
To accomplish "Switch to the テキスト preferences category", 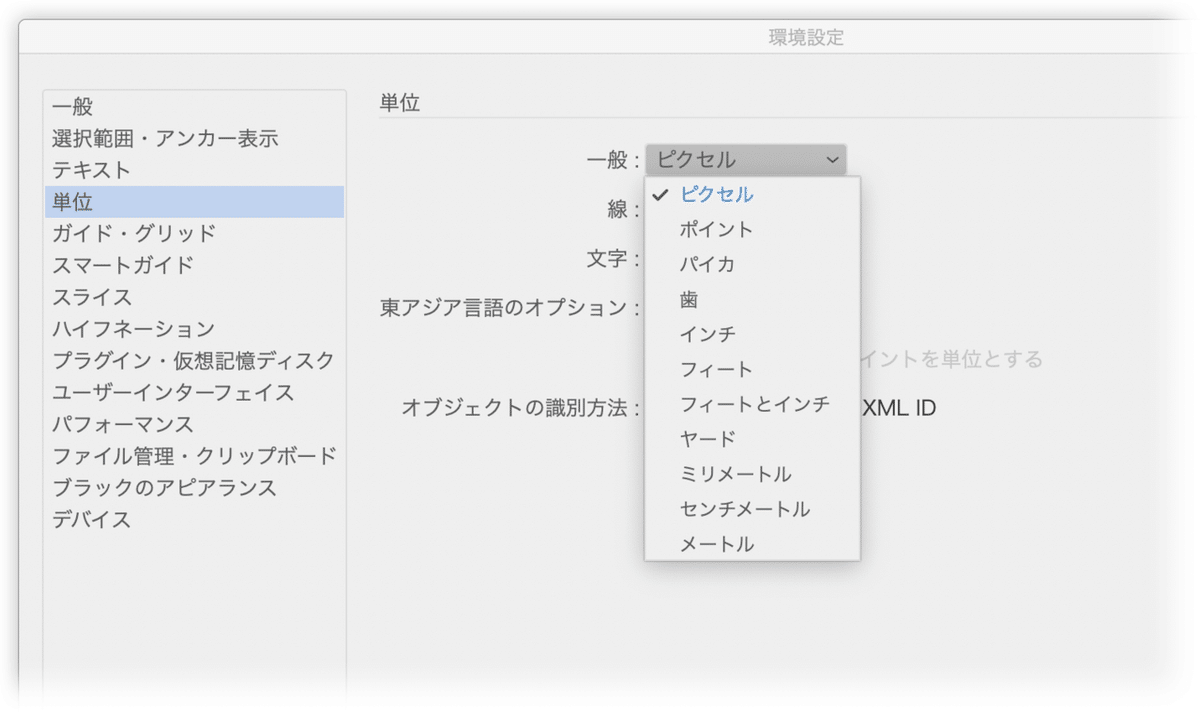I will pos(92,170).
